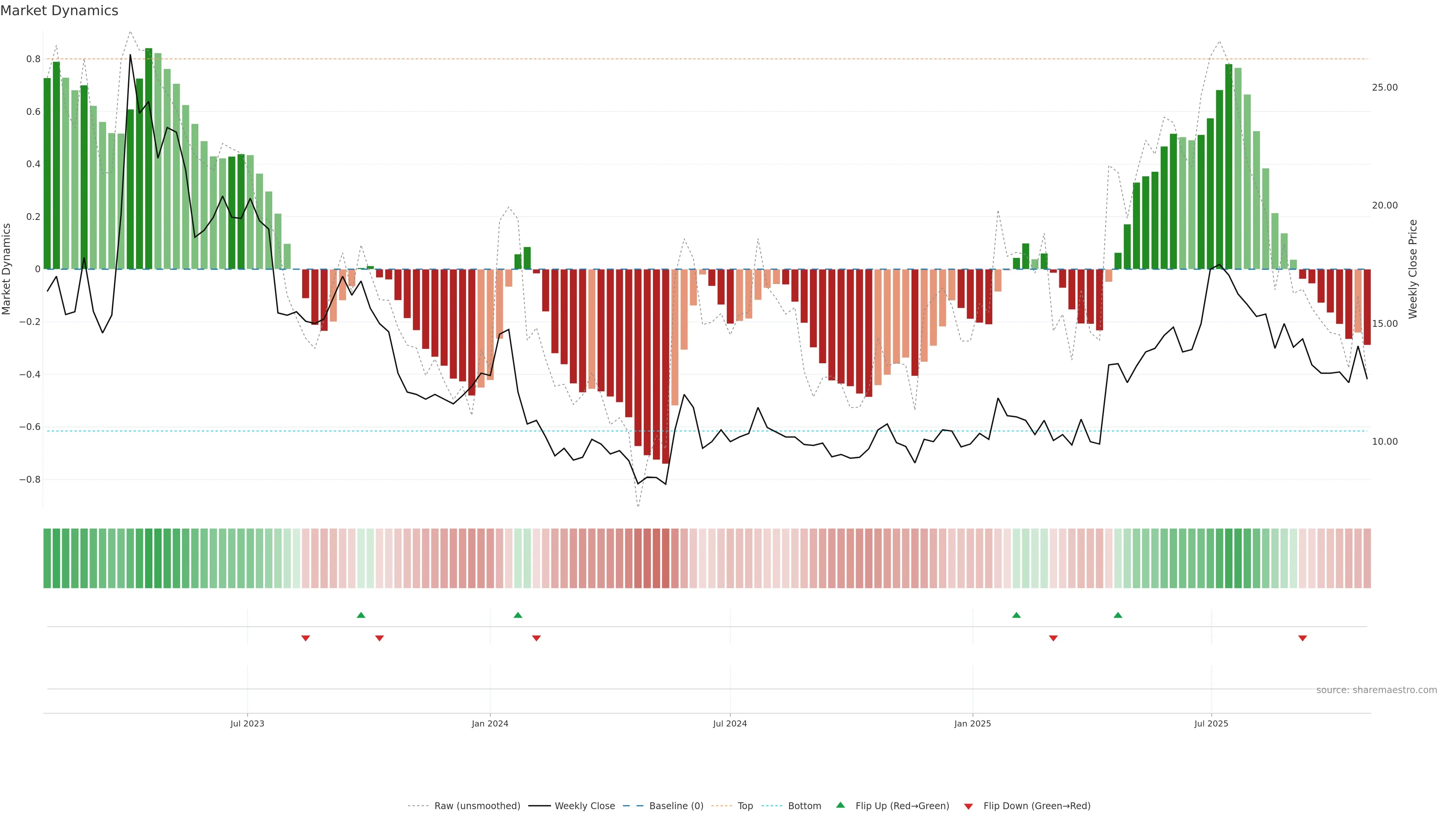Click the Market Dynamics chart title
1456x819 pixels.
click(60, 11)
